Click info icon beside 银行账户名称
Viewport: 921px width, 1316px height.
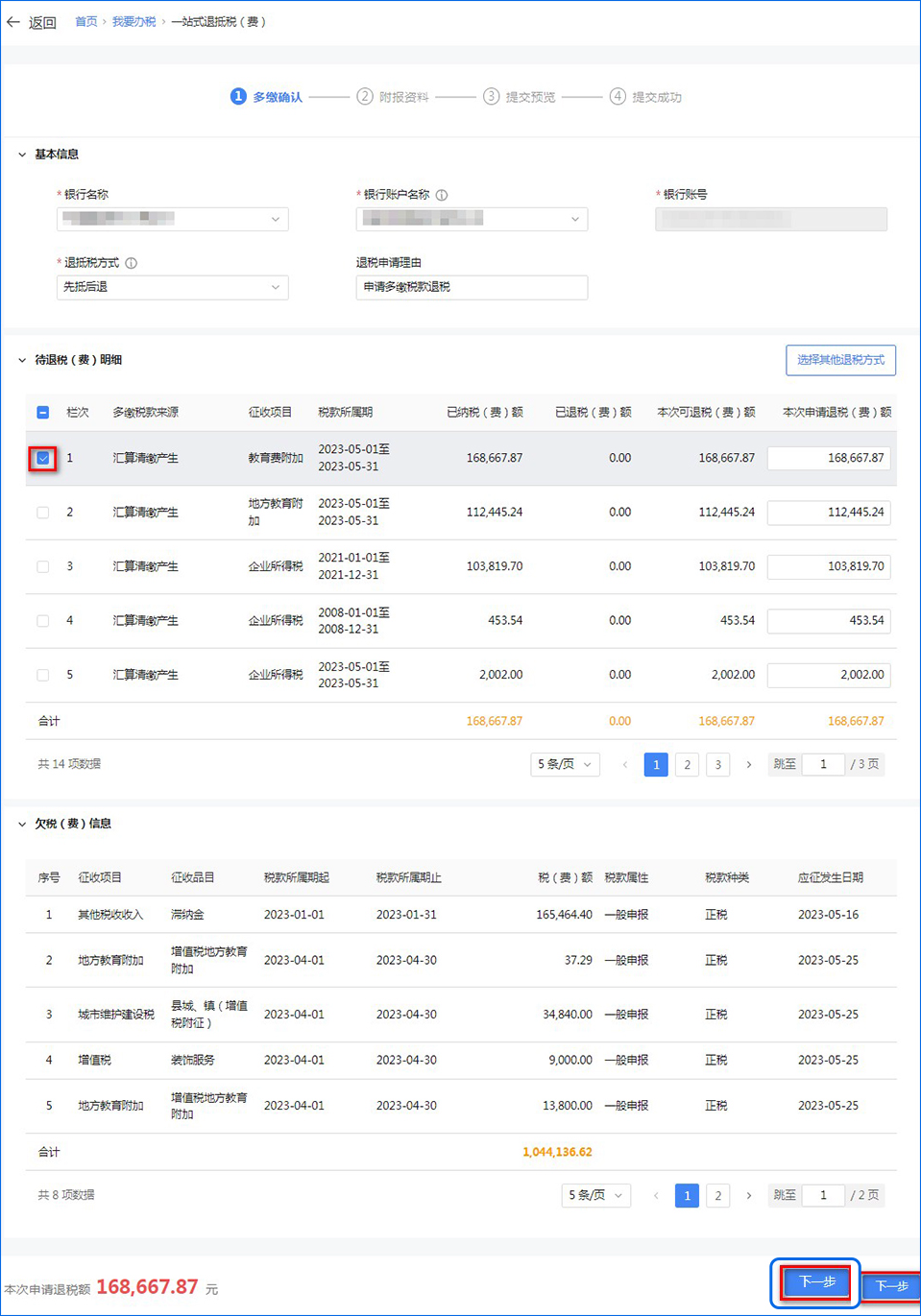[x=442, y=195]
